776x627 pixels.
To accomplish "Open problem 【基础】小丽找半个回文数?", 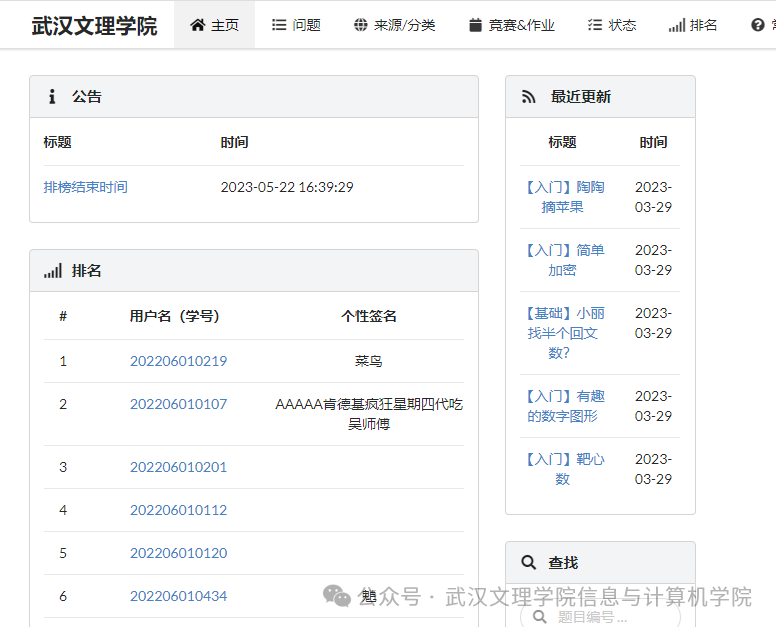I will pyautogui.click(x=563, y=333).
